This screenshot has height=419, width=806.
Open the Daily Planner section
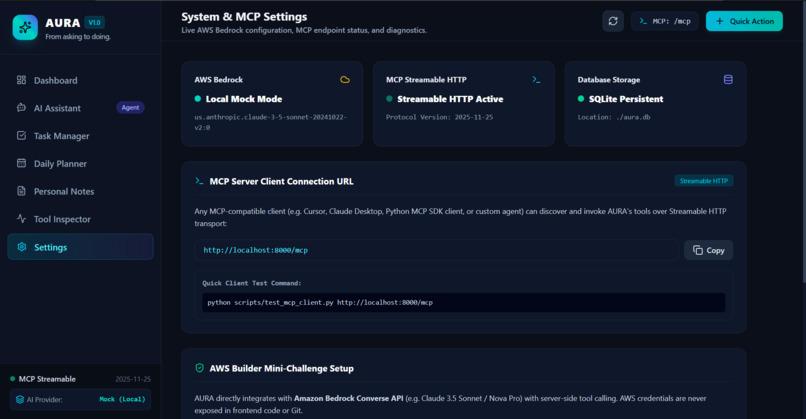point(80,163)
